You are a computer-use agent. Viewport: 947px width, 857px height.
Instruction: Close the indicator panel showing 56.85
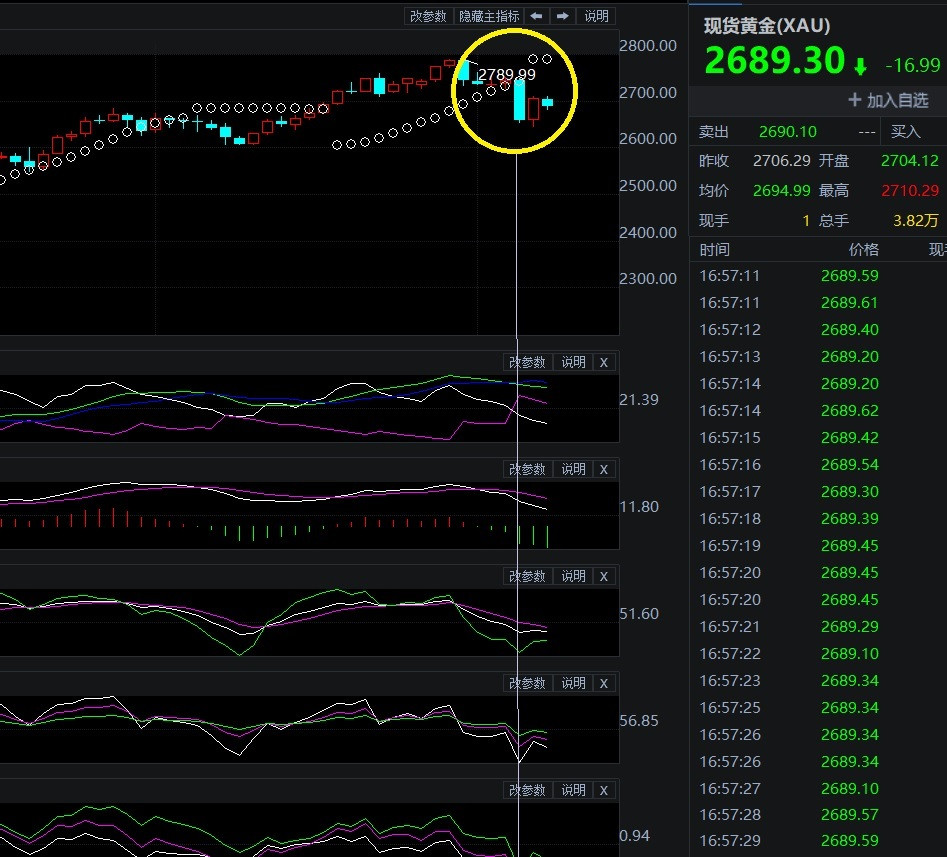click(x=603, y=683)
